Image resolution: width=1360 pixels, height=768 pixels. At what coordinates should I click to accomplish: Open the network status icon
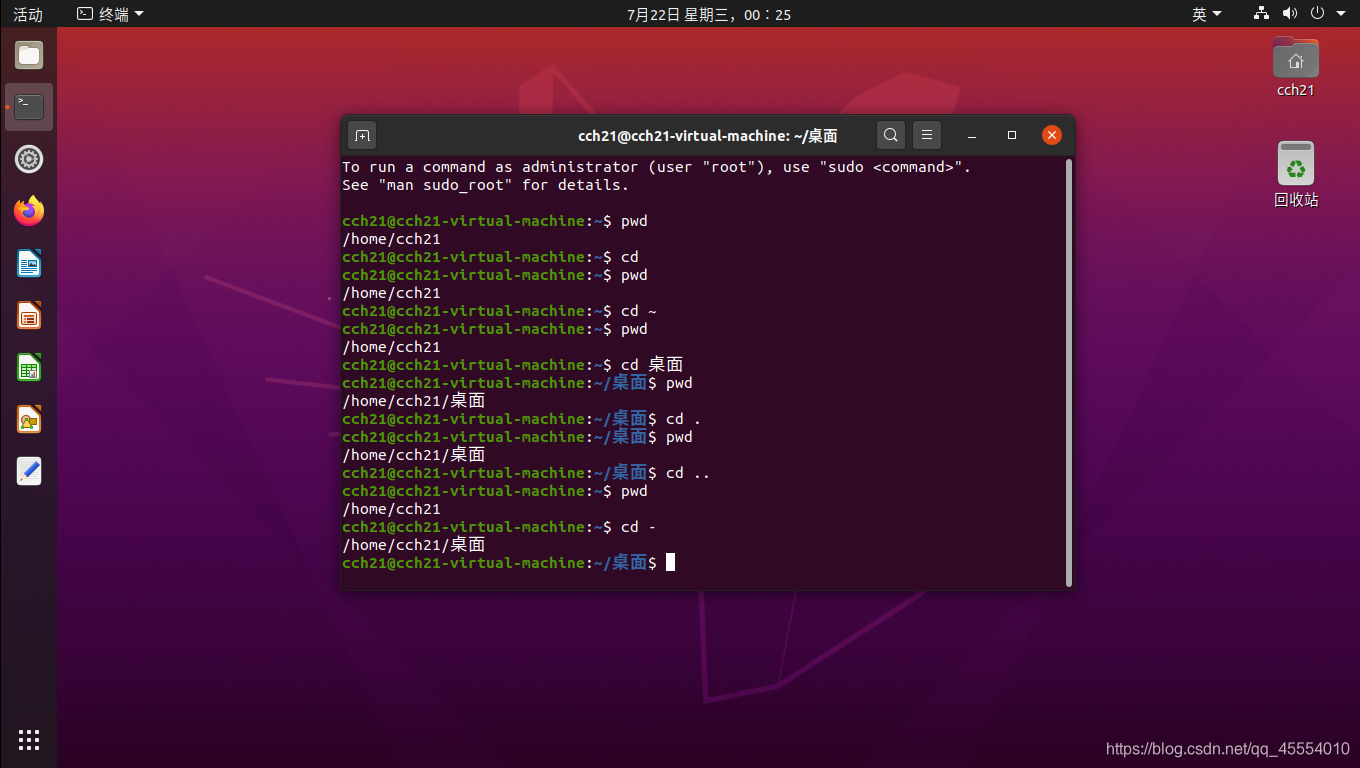tap(1261, 14)
